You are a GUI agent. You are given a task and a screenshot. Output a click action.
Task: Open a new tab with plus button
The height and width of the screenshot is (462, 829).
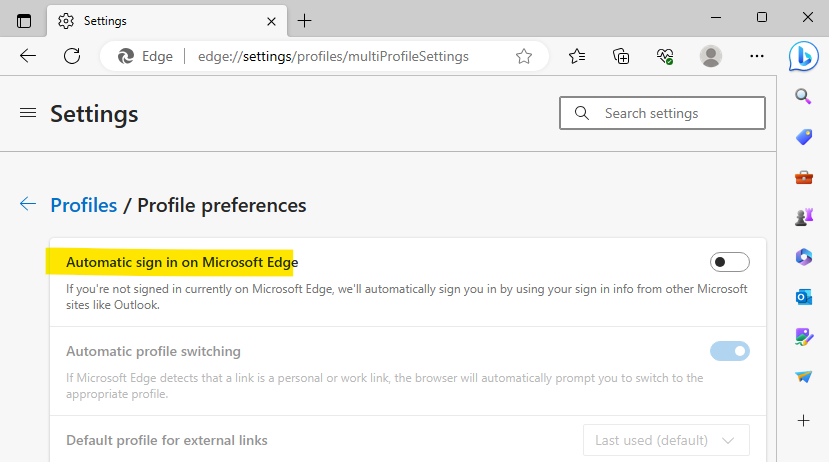click(305, 21)
